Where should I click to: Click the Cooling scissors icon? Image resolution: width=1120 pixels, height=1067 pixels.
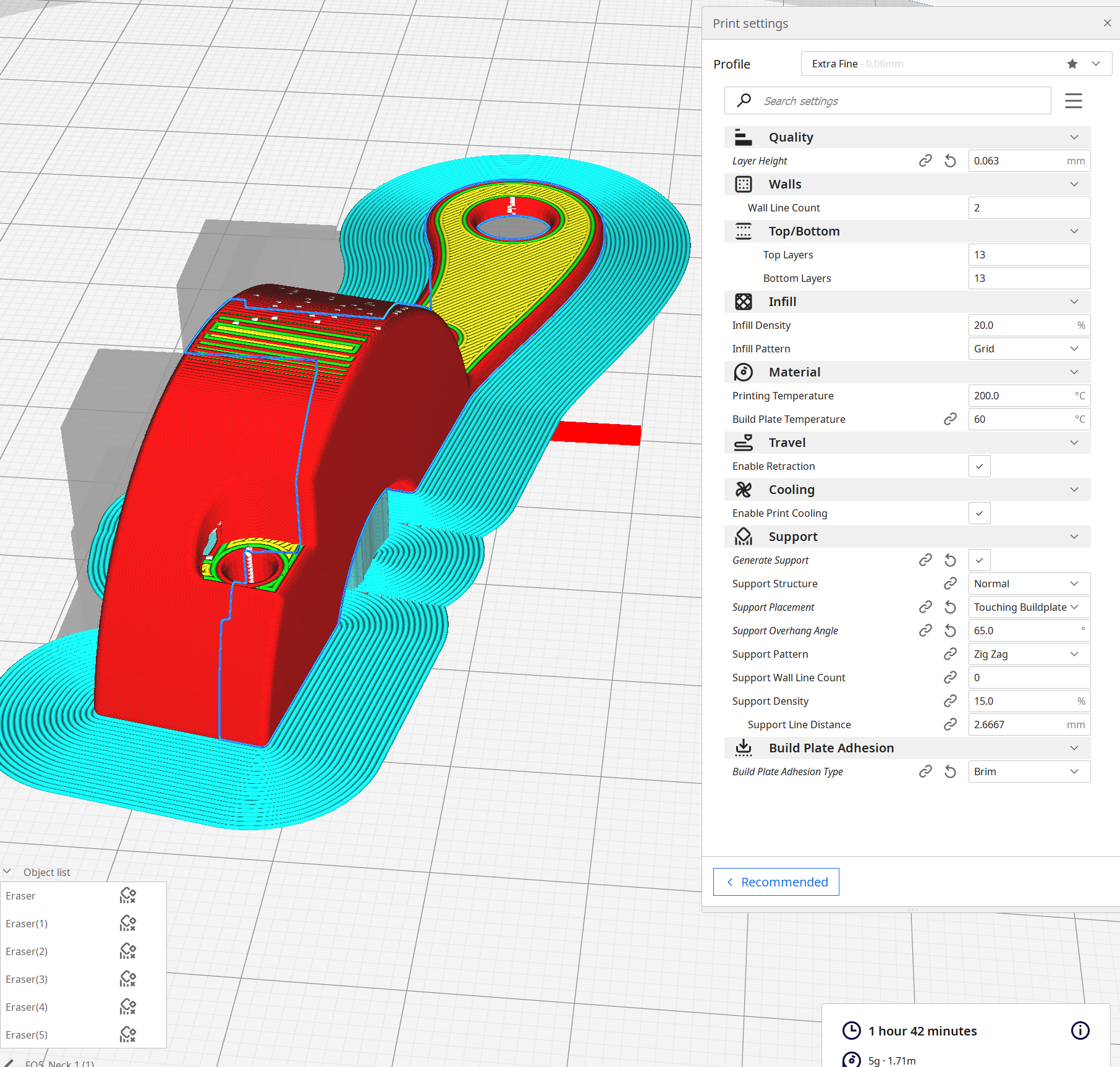(744, 489)
